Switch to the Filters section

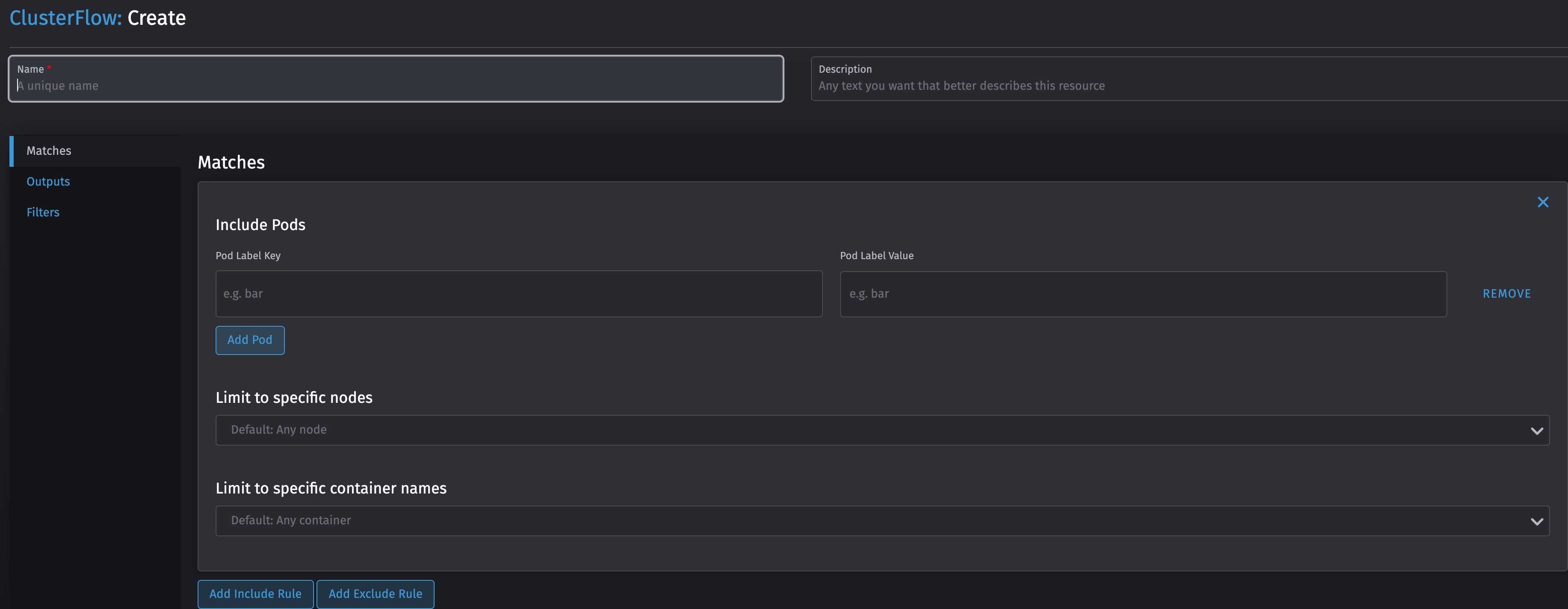43,212
